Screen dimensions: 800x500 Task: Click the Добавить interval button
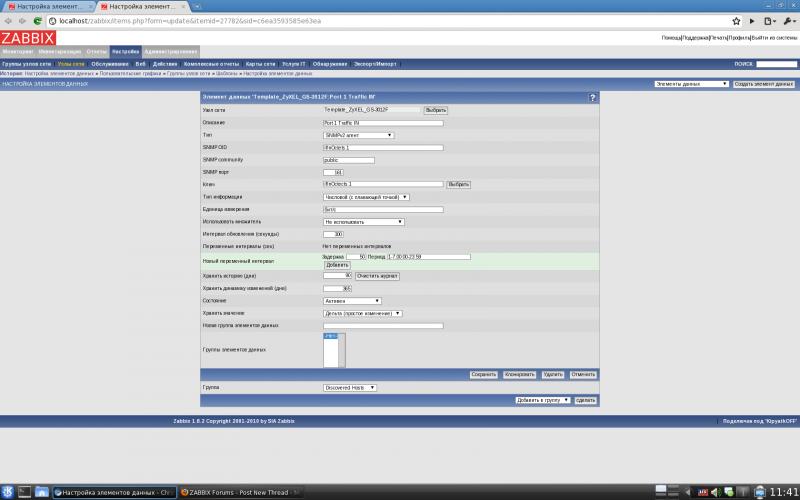[337, 264]
